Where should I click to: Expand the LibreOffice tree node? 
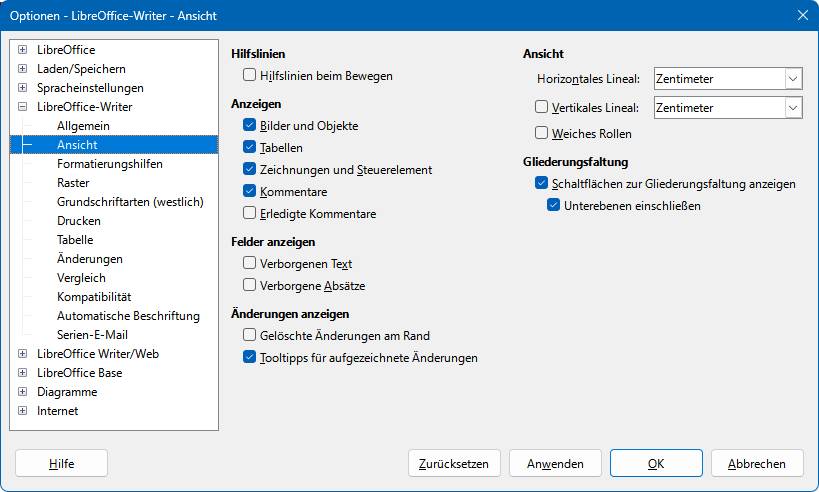click(22, 50)
